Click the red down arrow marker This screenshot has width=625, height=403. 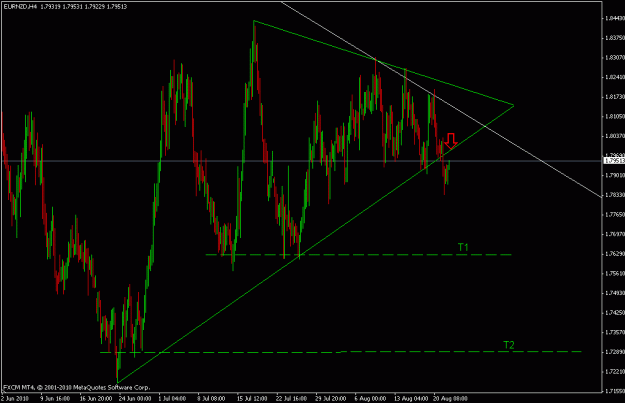pyautogui.click(x=451, y=141)
